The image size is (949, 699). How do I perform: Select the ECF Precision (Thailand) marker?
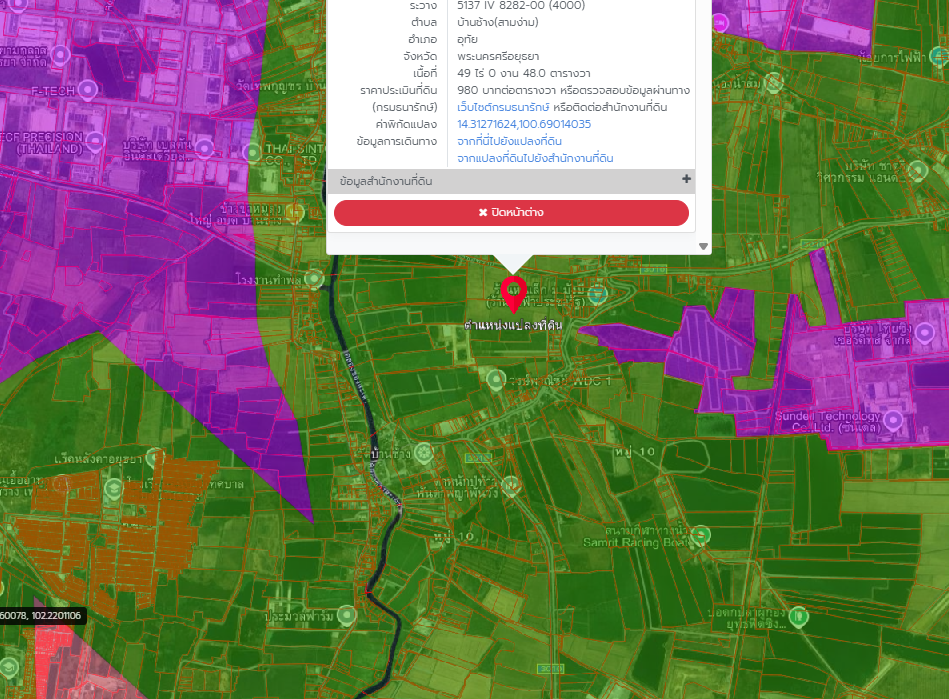click(x=95, y=142)
